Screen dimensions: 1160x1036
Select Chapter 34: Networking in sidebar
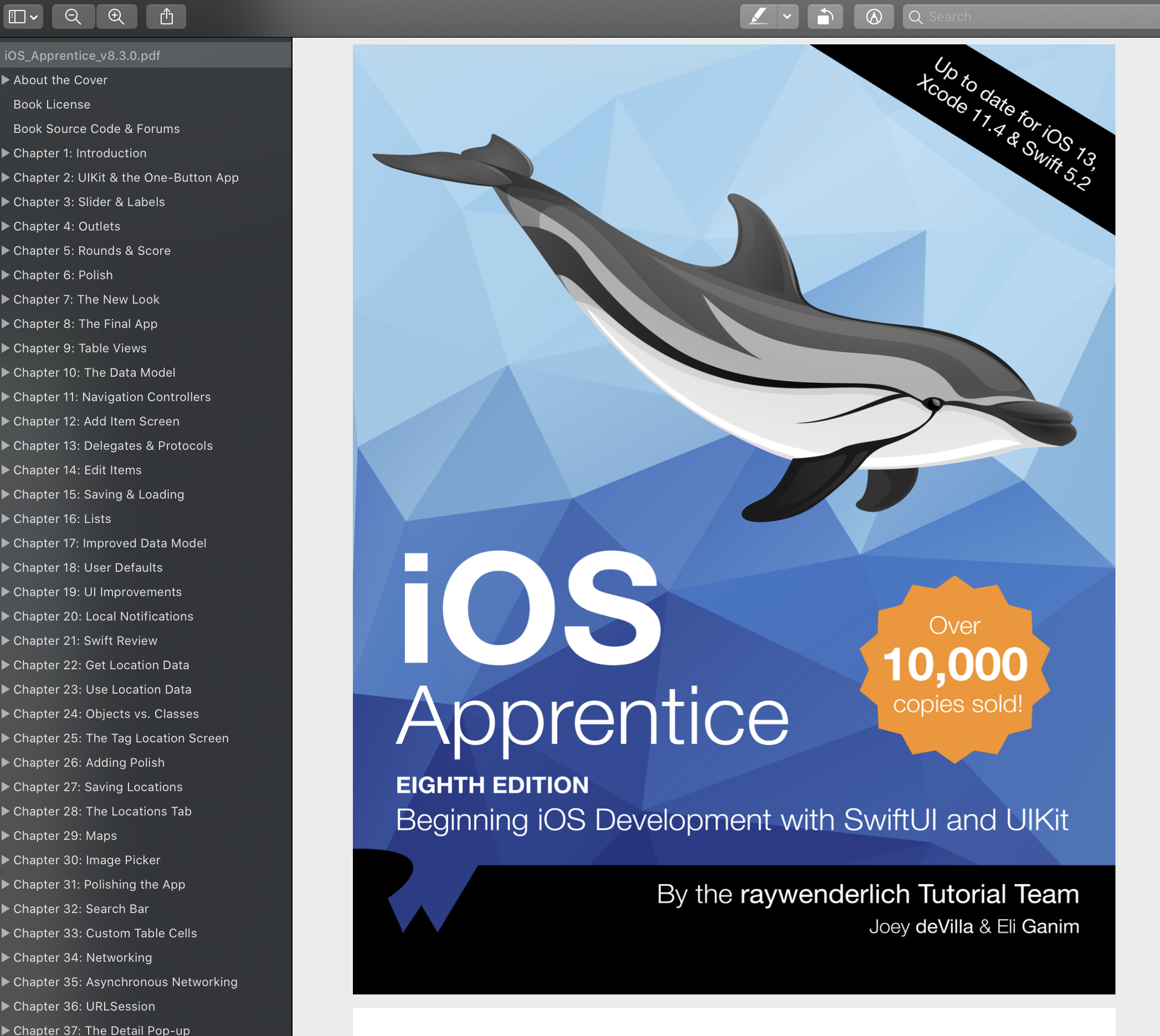[83, 957]
